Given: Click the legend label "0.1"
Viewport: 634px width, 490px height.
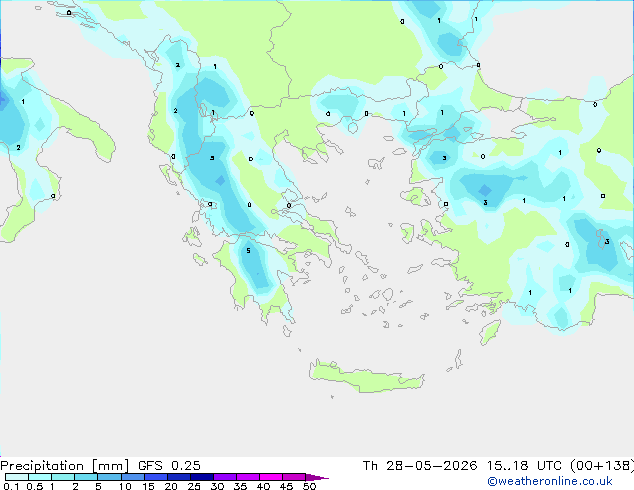Looking at the screenshot, I should (11, 486).
